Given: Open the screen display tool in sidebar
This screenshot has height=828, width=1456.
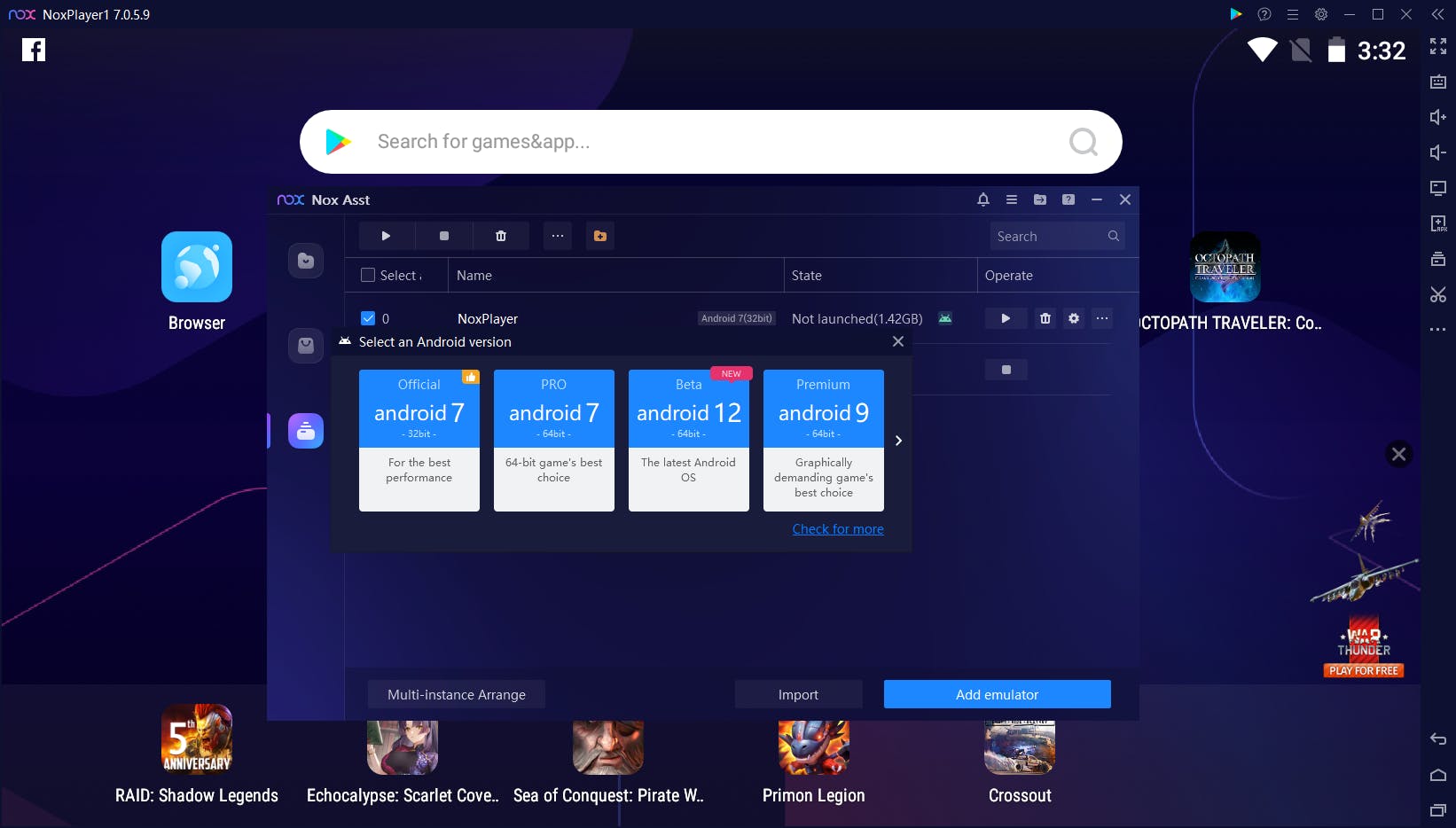Looking at the screenshot, I should tap(1438, 188).
